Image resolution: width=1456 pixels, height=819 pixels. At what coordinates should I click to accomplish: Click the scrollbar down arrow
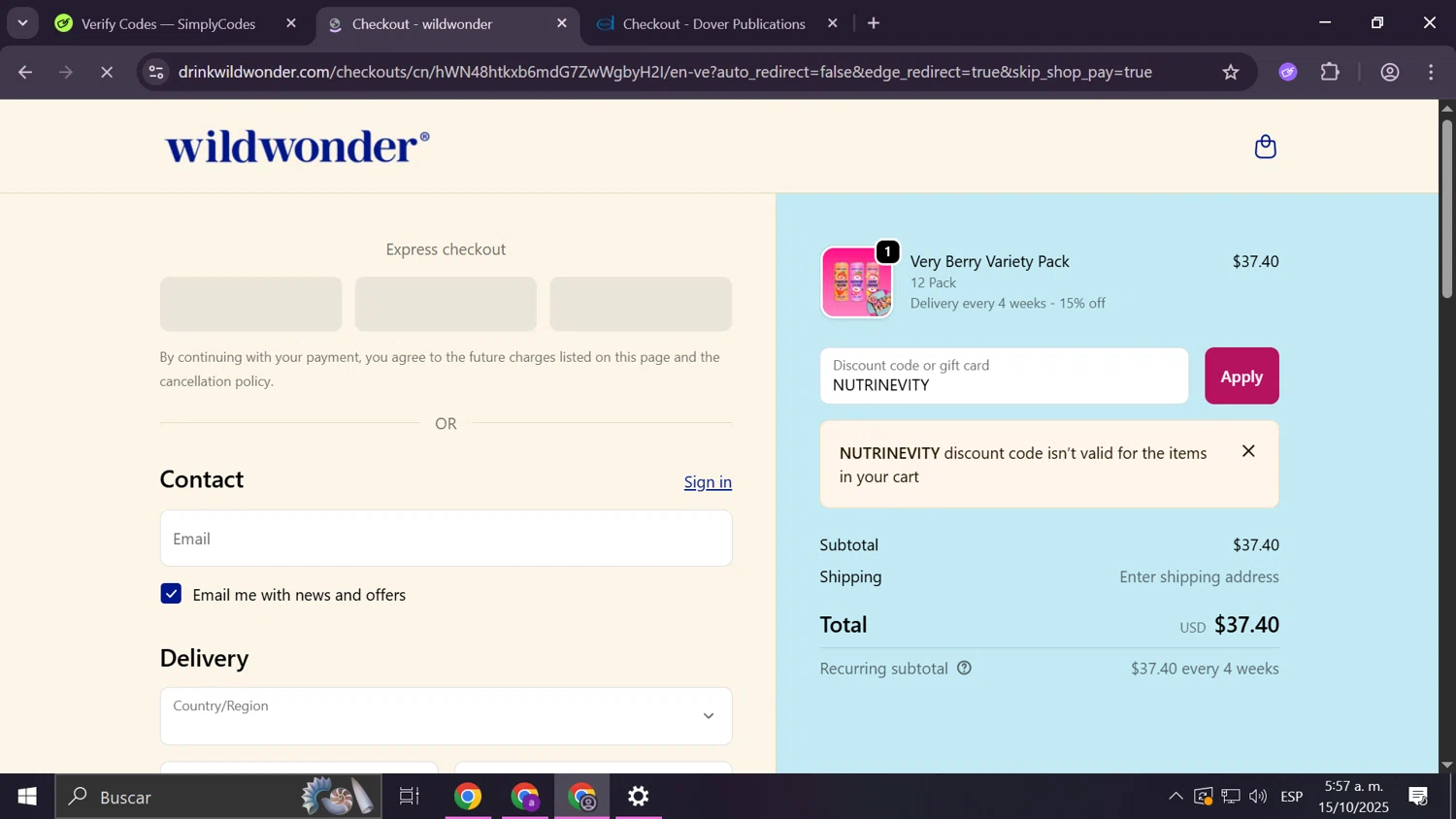1447,765
